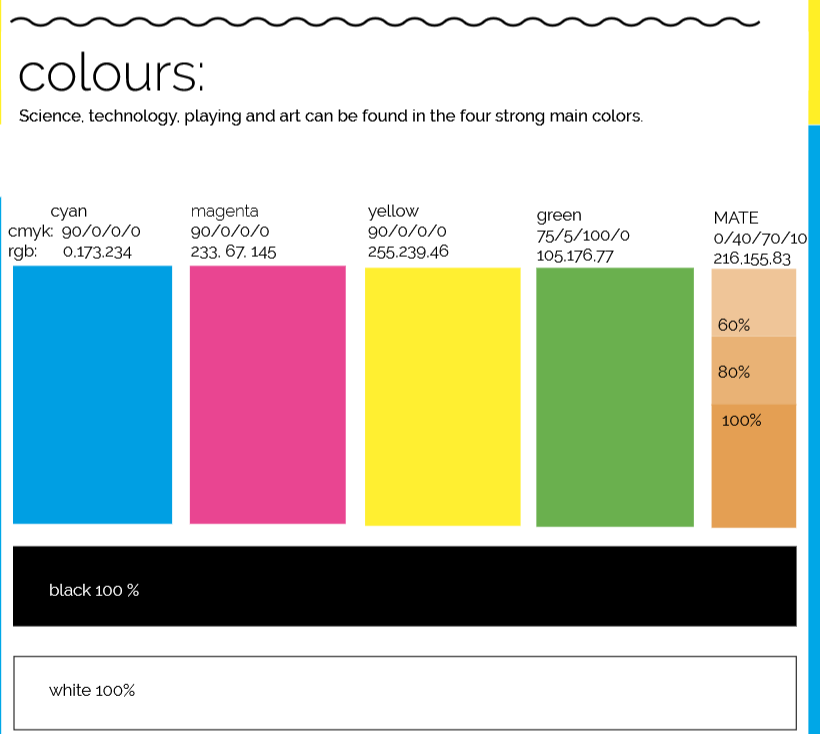Click the cyan color swatch
820x734 pixels.
coord(92,394)
